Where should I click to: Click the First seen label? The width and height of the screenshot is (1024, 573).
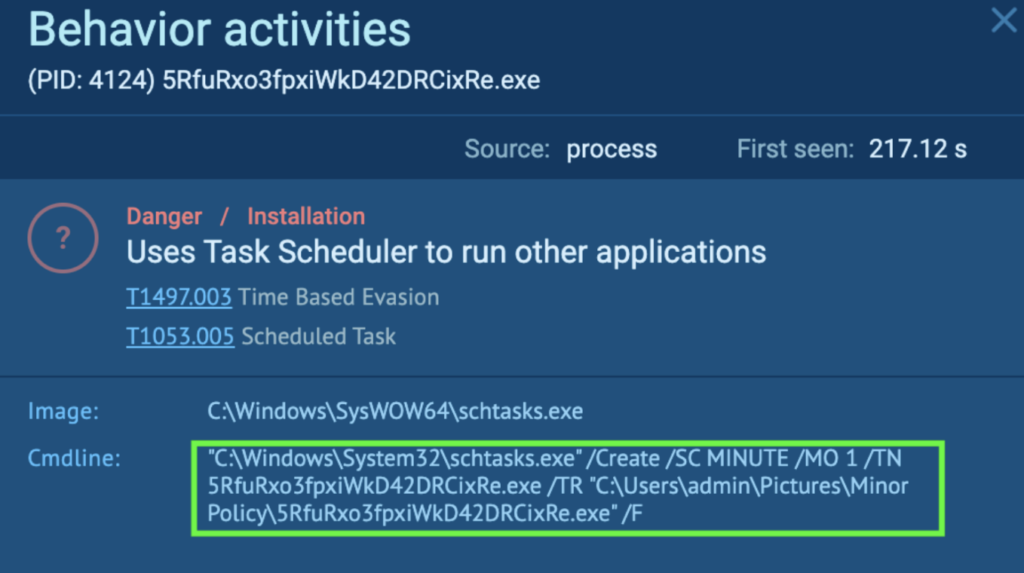(x=795, y=150)
